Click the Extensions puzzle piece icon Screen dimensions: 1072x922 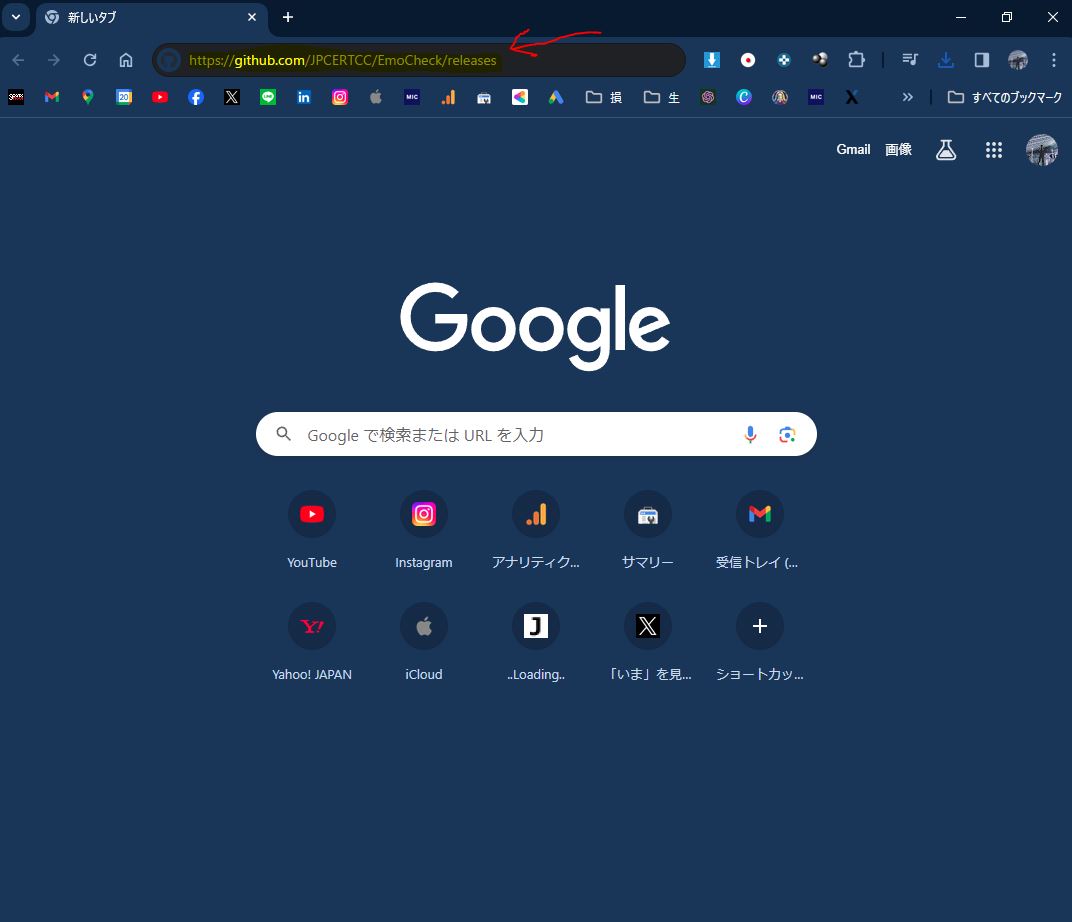856,60
